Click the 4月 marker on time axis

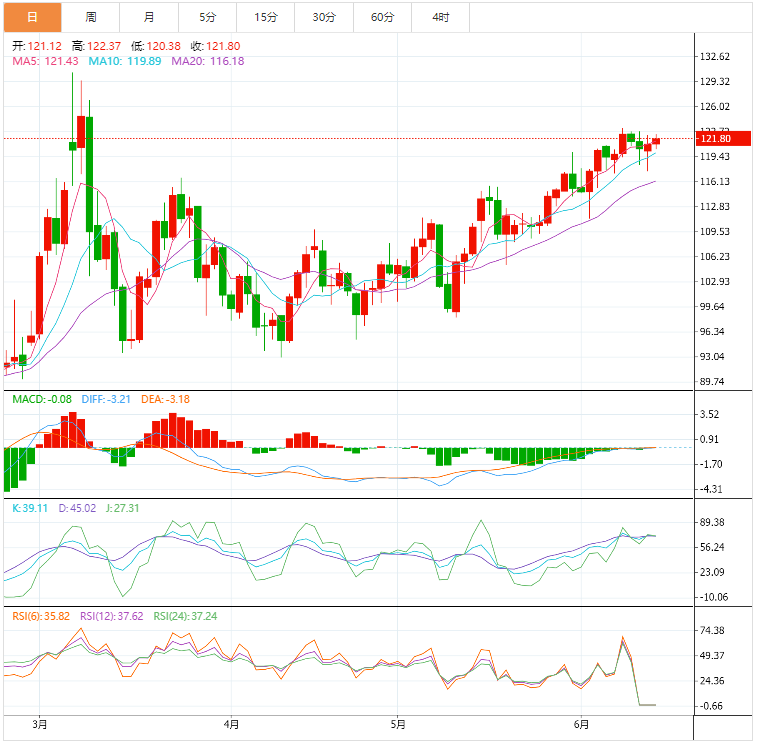pos(232,724)
